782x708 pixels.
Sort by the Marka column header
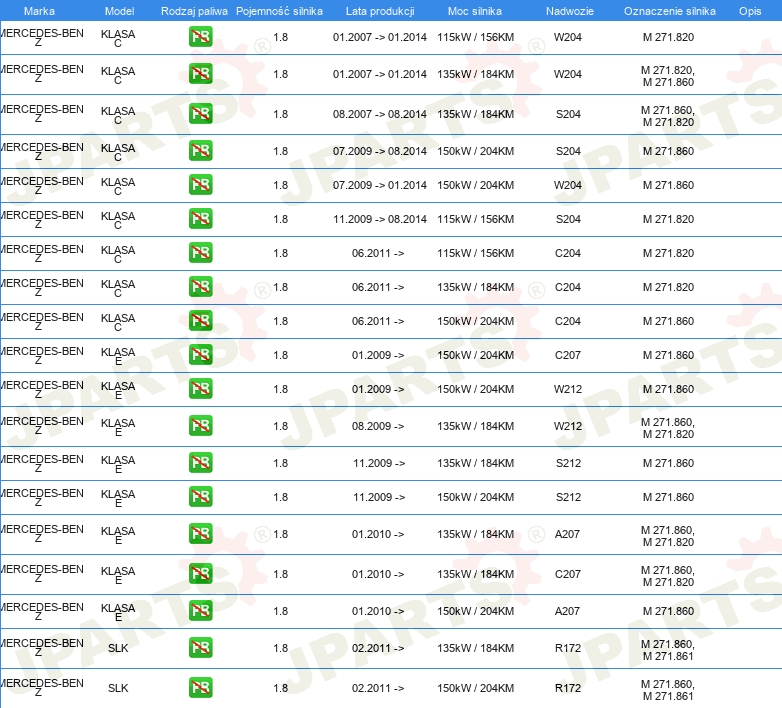click(38, 10)
